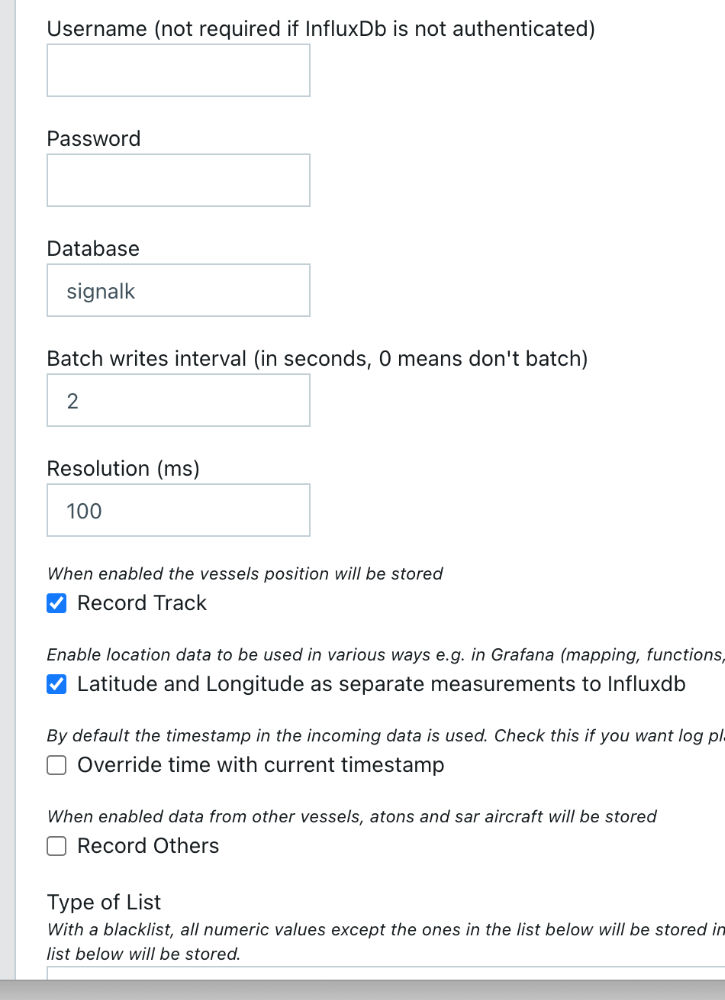Screen dimensions: 725x1000
Task: Focus the Password text box
Action: click(178, 180)
